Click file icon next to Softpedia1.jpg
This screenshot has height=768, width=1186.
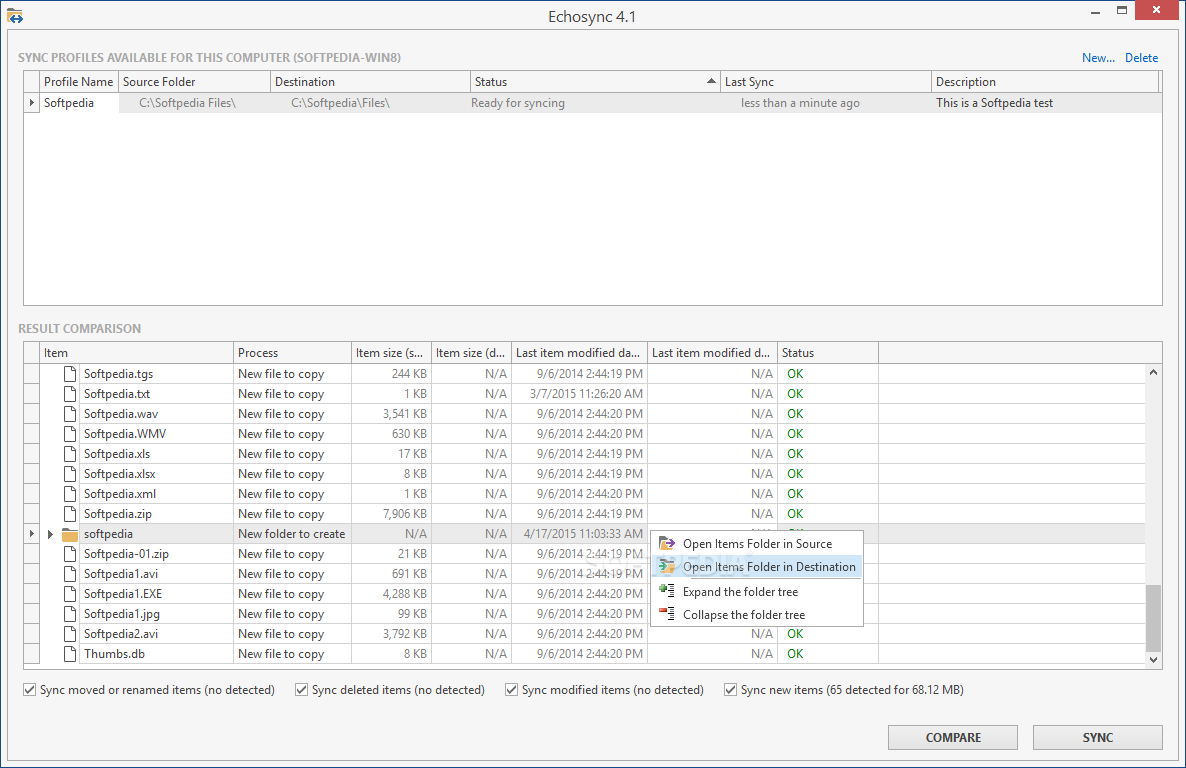click(70, 614)
